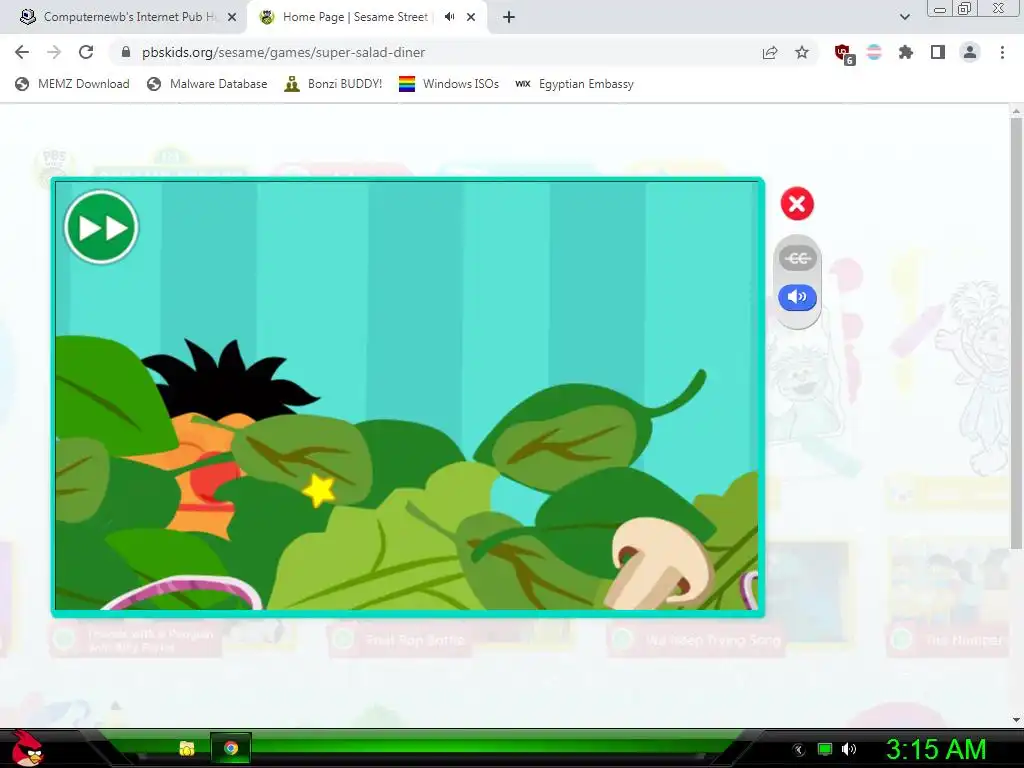Close the game with the red X
Viewport: 1024px width, 768px height.
[x=797, y=204]
